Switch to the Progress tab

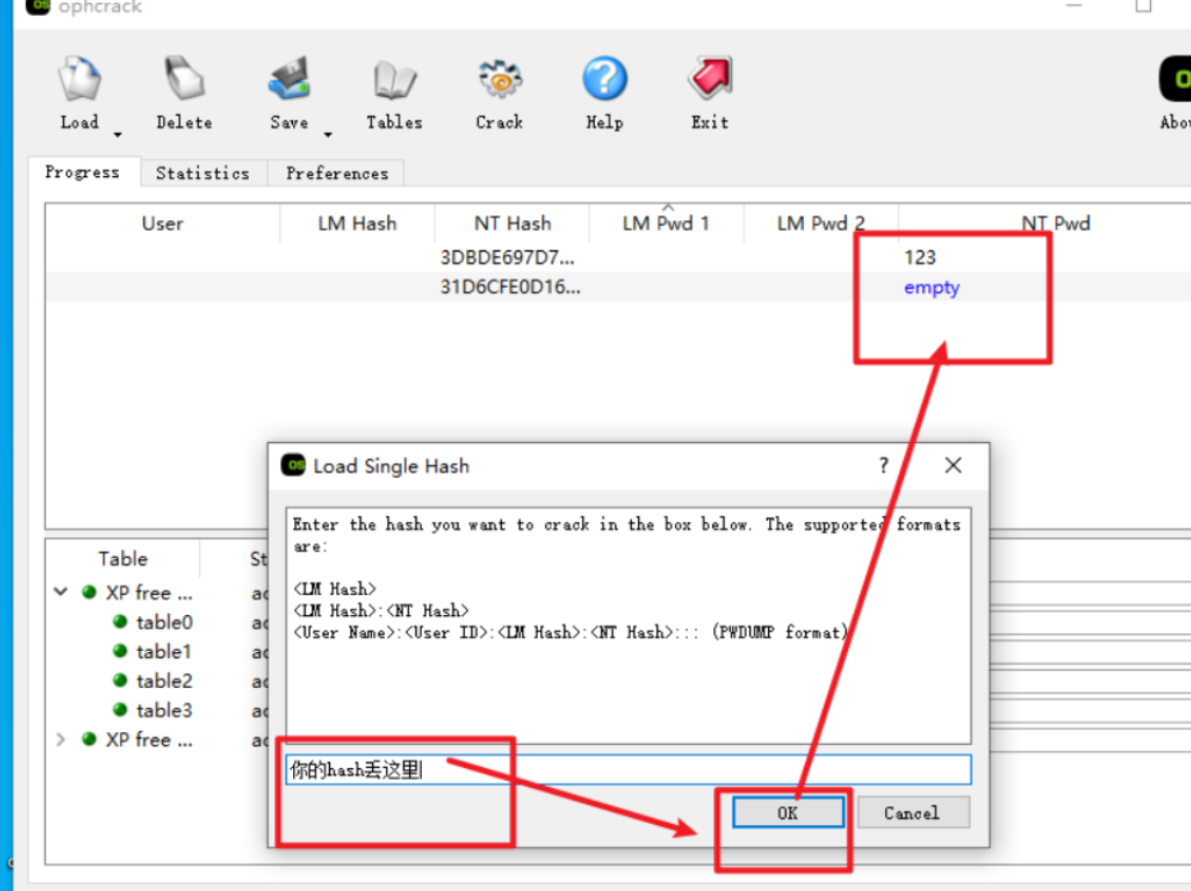pyautogui.click(x=83, y=172)
